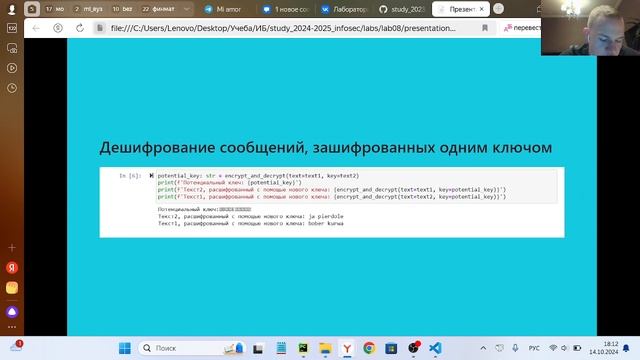
Task: Click the microphone tray icon
Action: (x=515, y=348)
